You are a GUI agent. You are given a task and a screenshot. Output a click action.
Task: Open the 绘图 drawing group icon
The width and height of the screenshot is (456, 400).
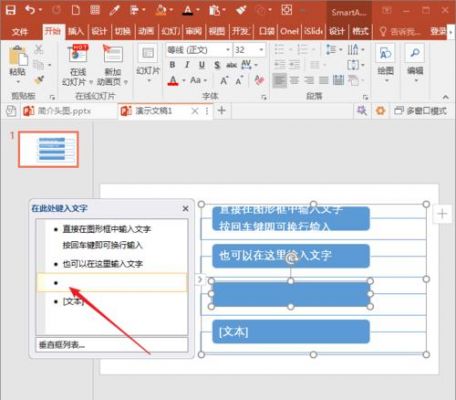click(x=385, y=53)
